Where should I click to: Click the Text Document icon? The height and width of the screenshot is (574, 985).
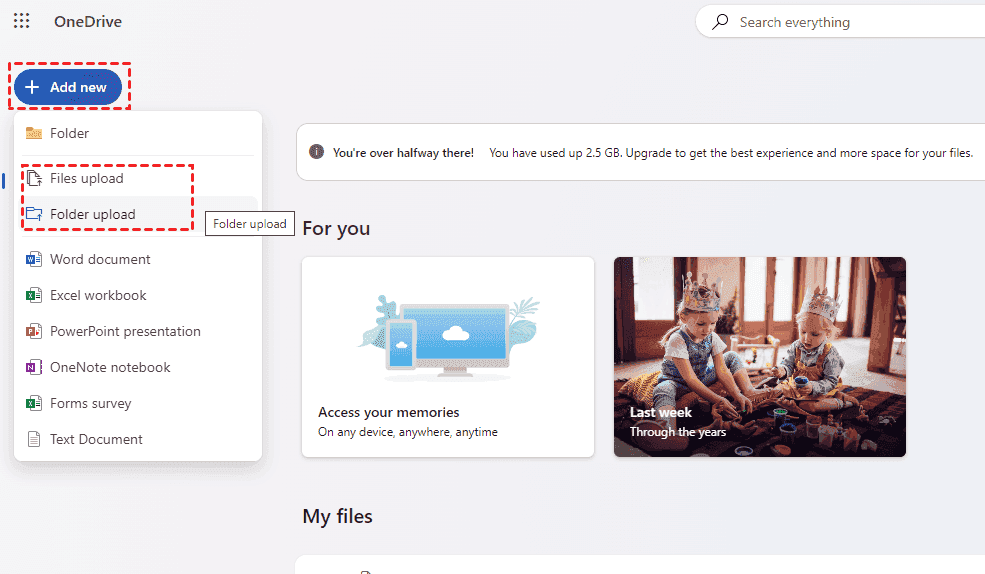[x=34, y=439]
